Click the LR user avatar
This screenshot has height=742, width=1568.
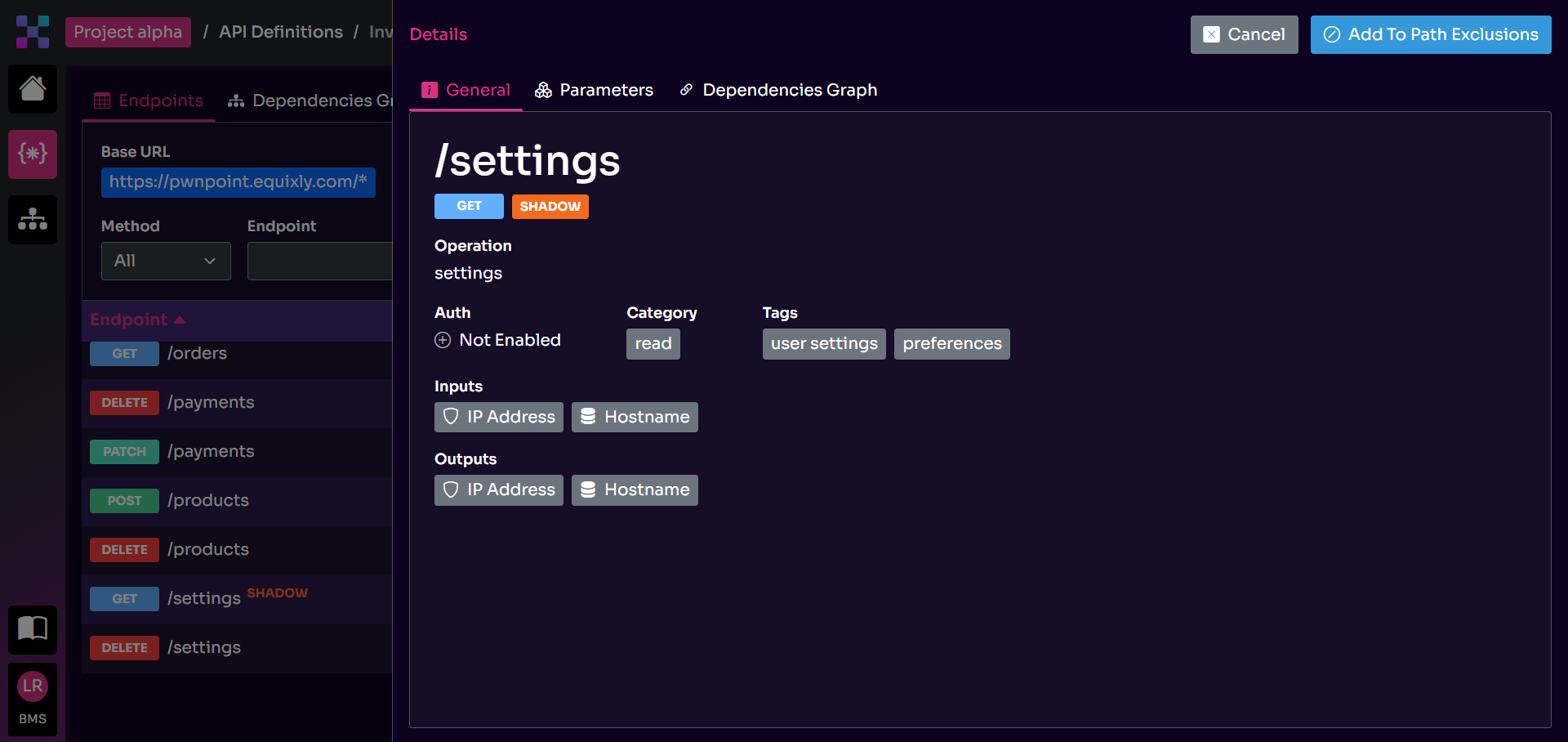coord(33,686)
